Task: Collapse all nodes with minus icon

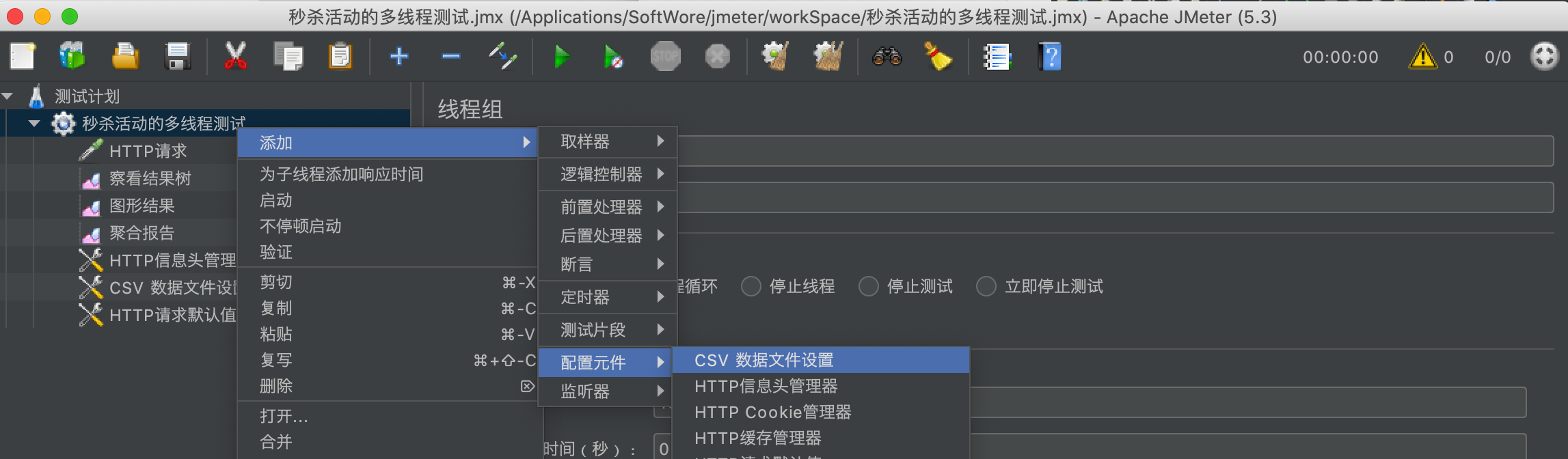Action: pos(450,56)
